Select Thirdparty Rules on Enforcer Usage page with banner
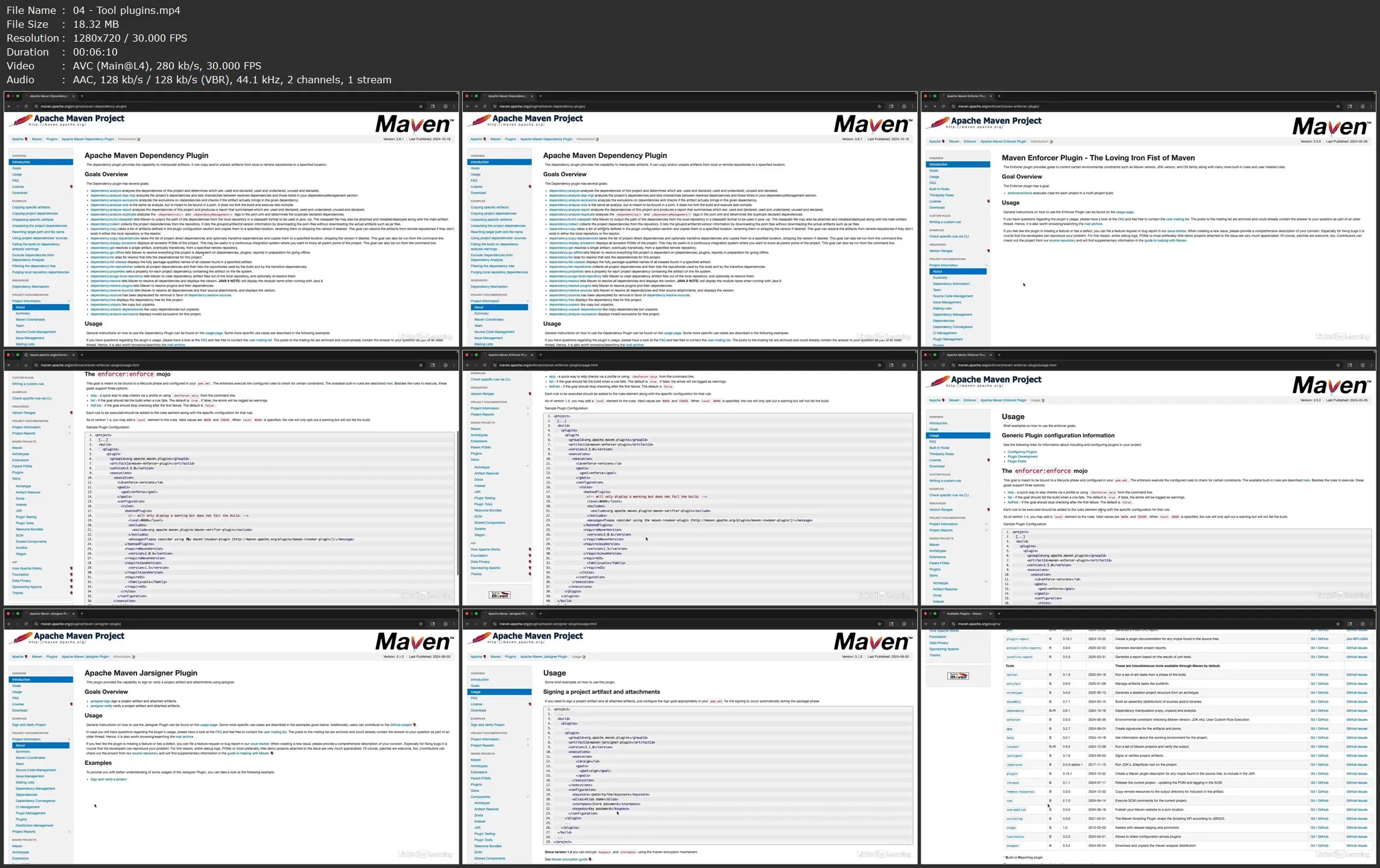 tap(941, 454)
